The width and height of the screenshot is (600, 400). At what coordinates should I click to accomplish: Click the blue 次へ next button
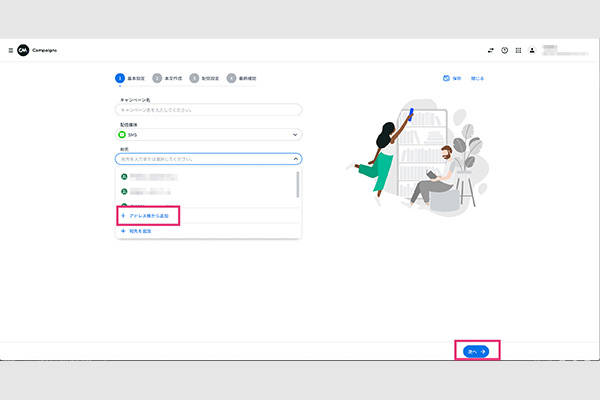point(476,351)
